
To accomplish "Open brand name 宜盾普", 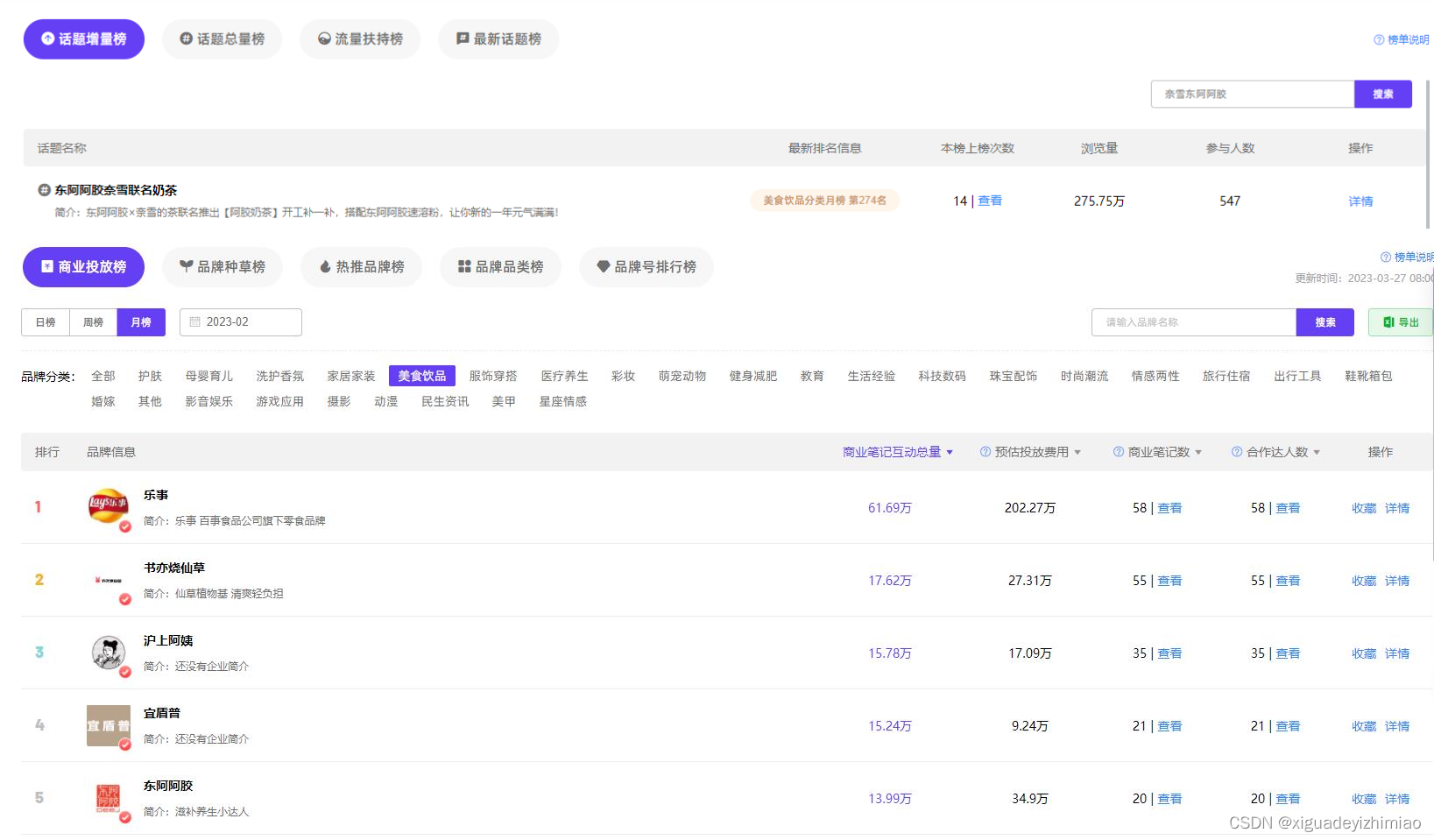I will [x=162, y=713].
